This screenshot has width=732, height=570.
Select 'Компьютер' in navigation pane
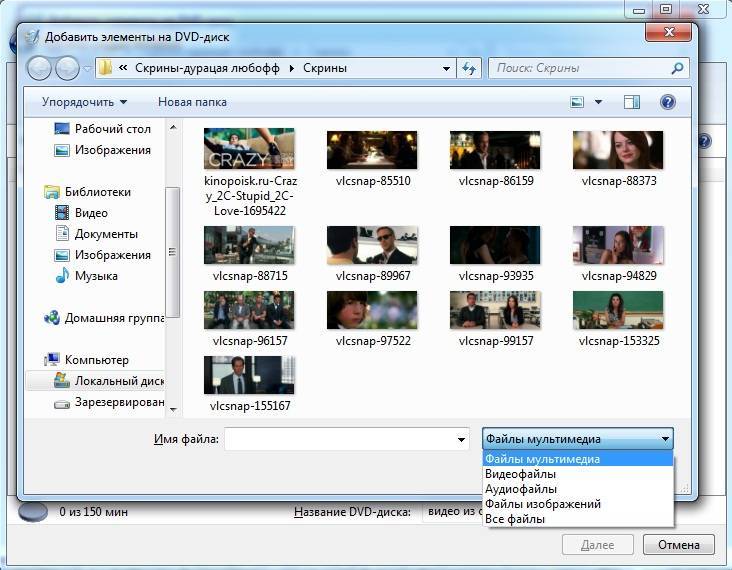pos(86,360)
